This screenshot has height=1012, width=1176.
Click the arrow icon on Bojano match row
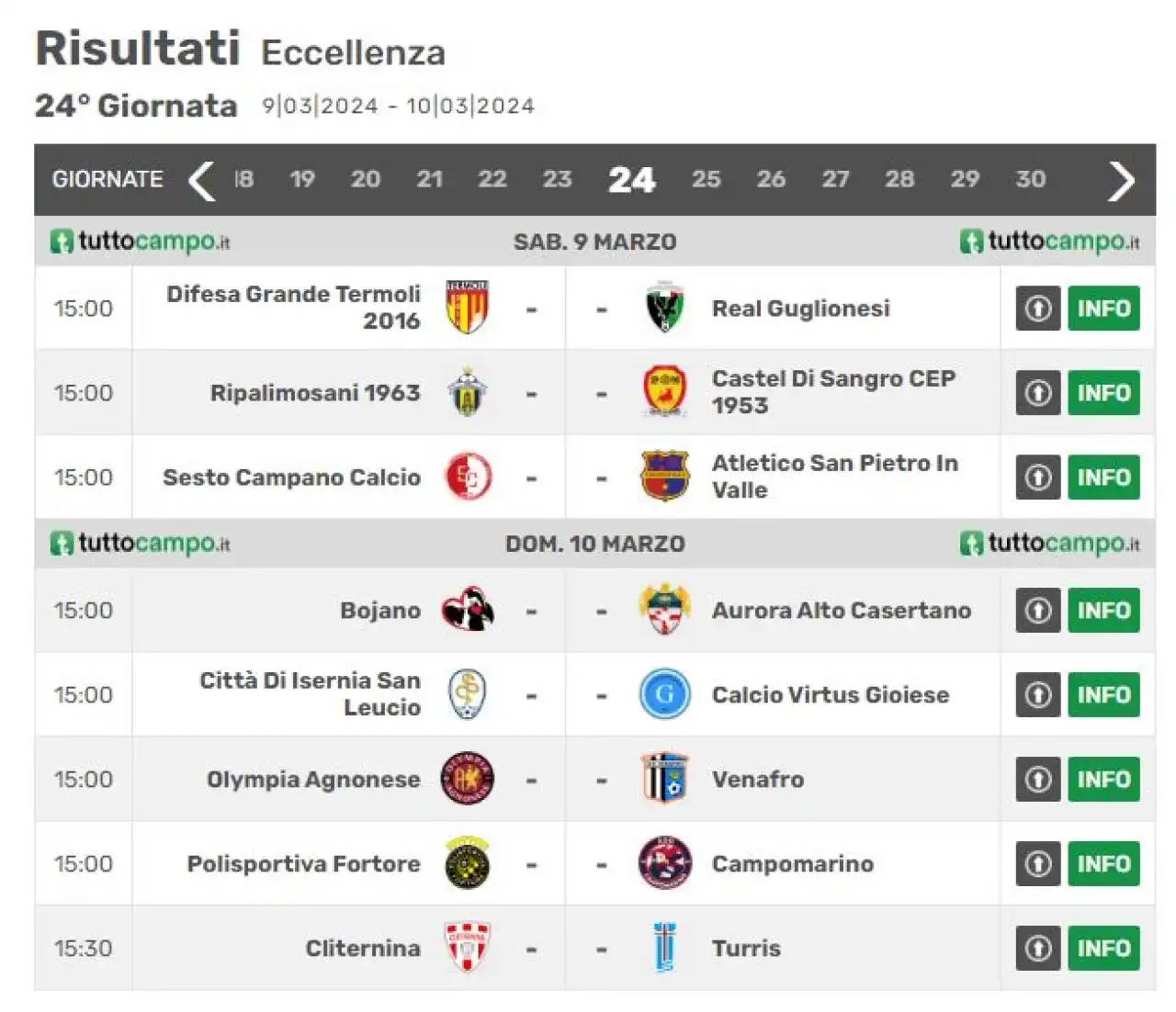coord(1038,610)
